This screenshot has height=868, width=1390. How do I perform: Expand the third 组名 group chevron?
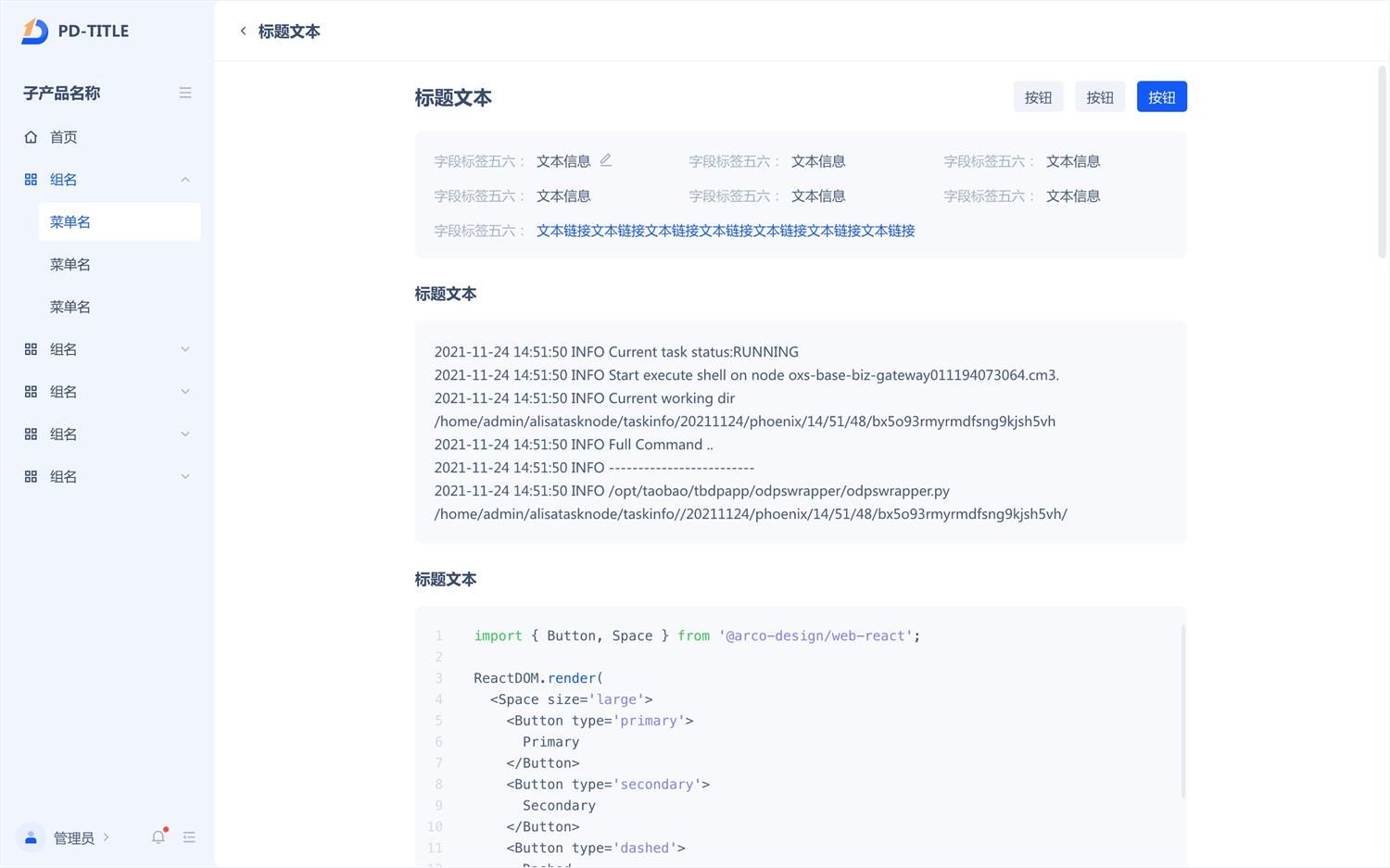click(x=185, y=392)
